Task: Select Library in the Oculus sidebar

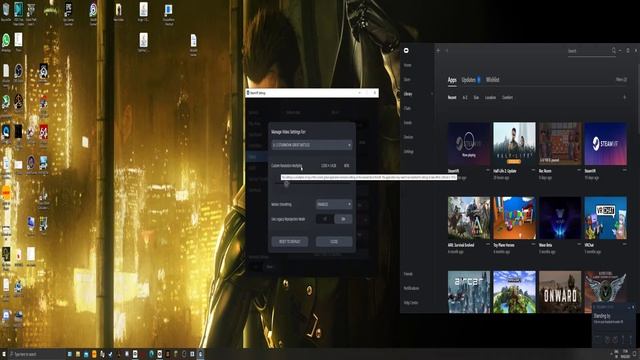Action: (408, 94)
